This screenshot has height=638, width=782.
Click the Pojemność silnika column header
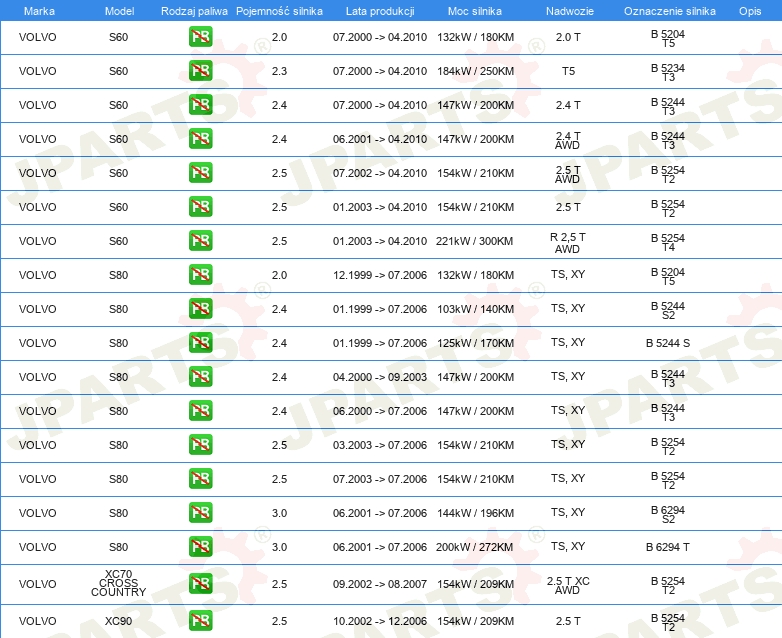pos(279,11)
